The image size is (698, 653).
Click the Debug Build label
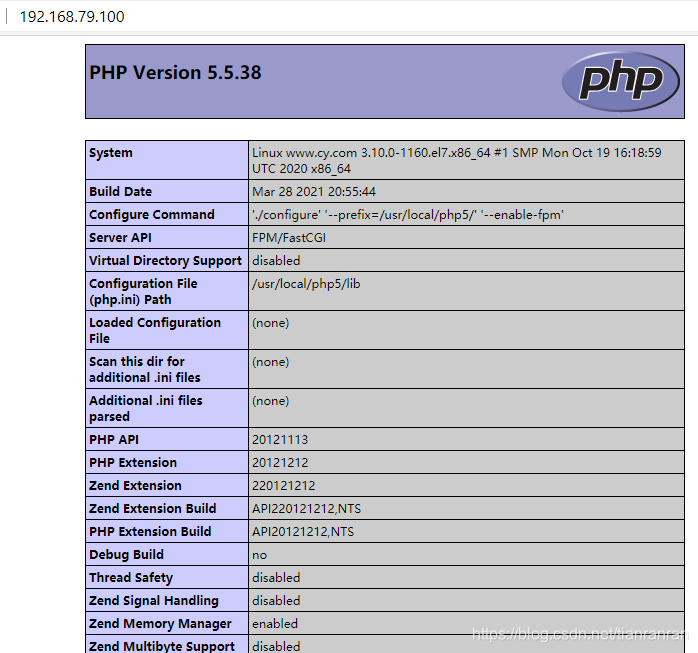[126, 555]
